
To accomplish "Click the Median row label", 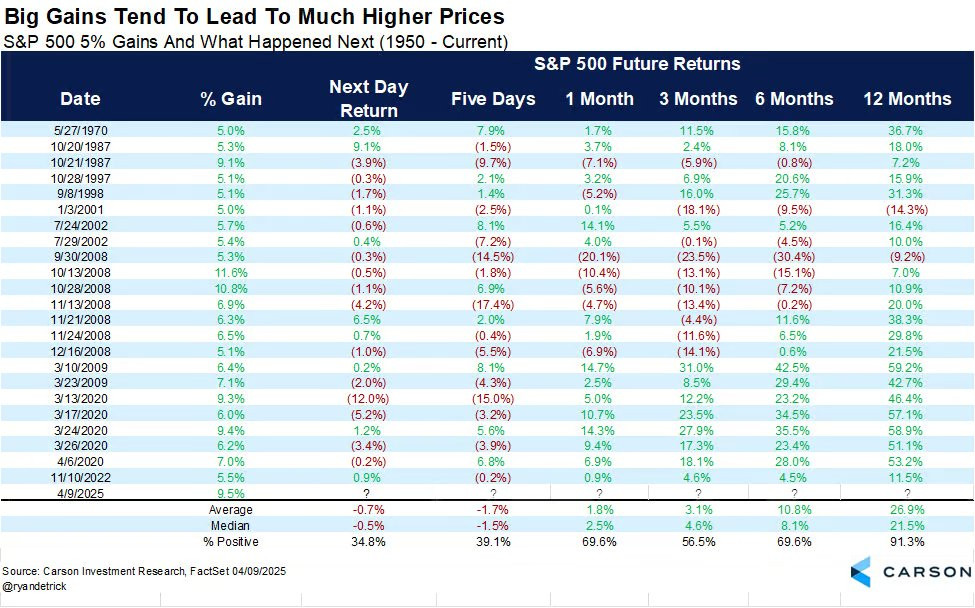I will click(x=231, y=526).
